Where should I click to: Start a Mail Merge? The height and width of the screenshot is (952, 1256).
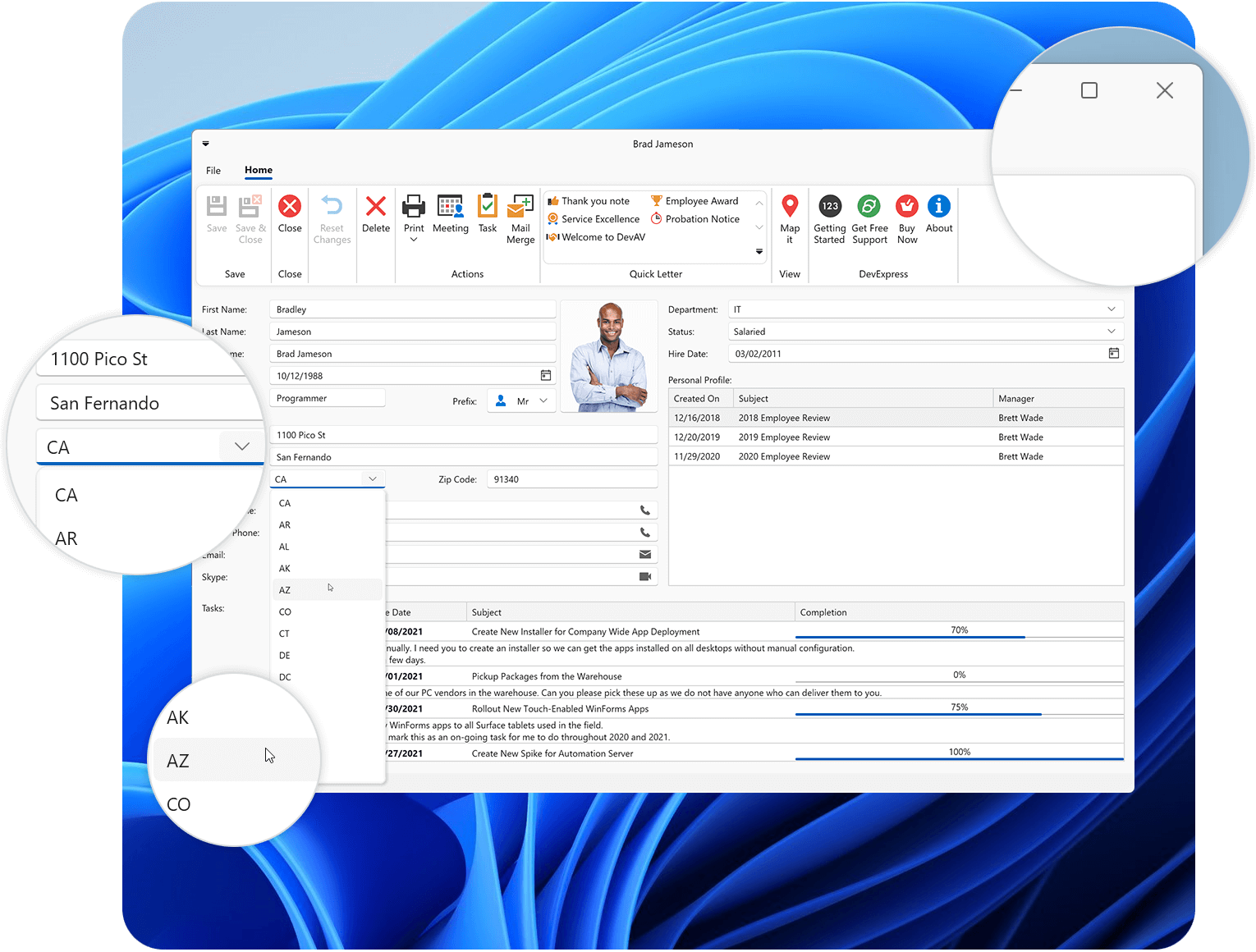pyautogui.click(x=520, y=218)
